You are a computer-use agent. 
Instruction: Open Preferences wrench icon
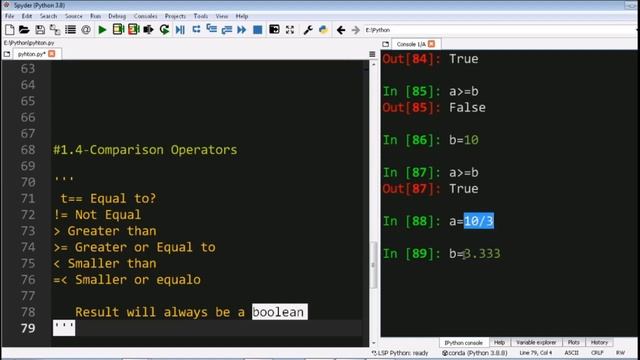click(308, 29)
